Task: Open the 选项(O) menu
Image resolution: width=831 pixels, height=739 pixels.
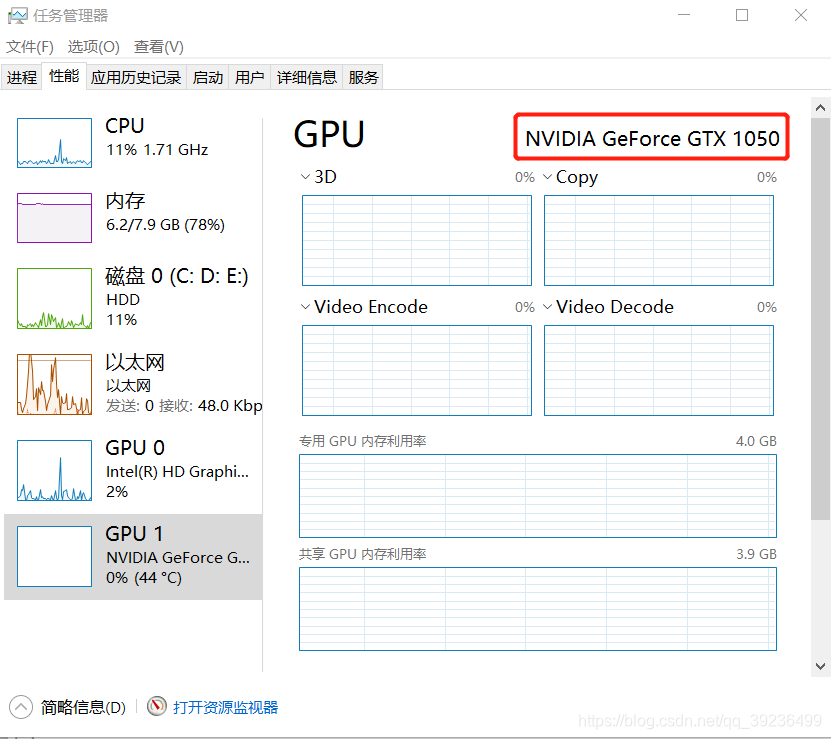Action: point(94,47)
